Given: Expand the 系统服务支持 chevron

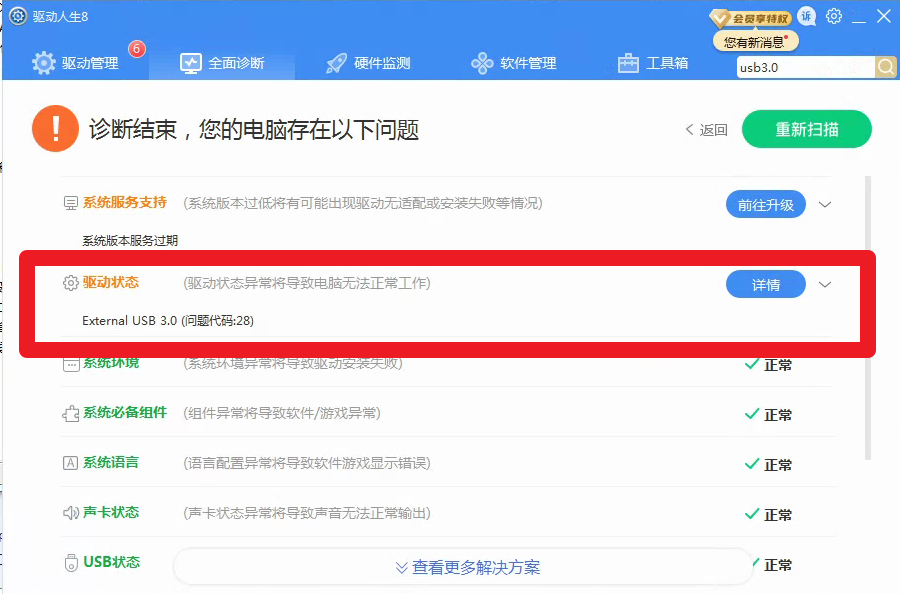Looking at the screenshot, I should (825, 204).
